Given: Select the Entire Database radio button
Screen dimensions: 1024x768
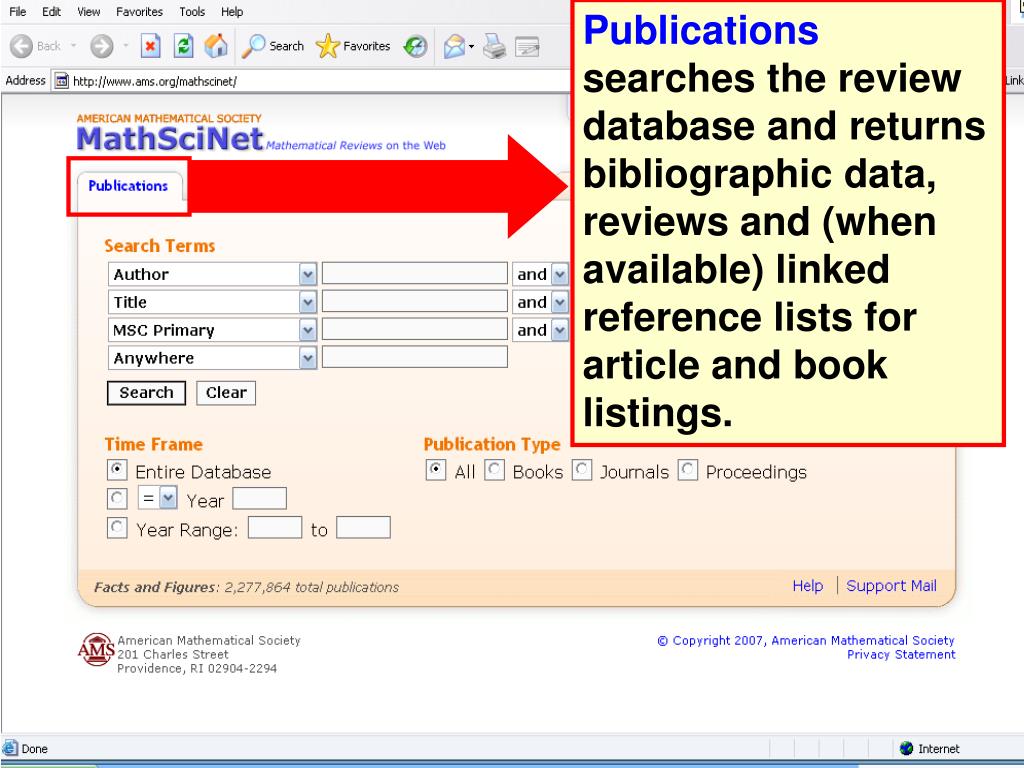Looking at the screenshot, I should (117, 470).
